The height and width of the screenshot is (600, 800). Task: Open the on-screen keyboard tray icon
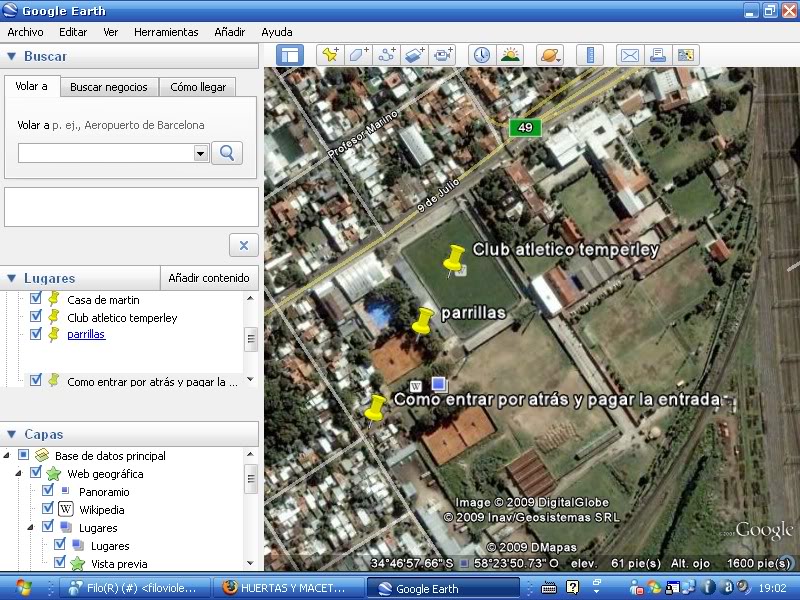pos(549,588)
